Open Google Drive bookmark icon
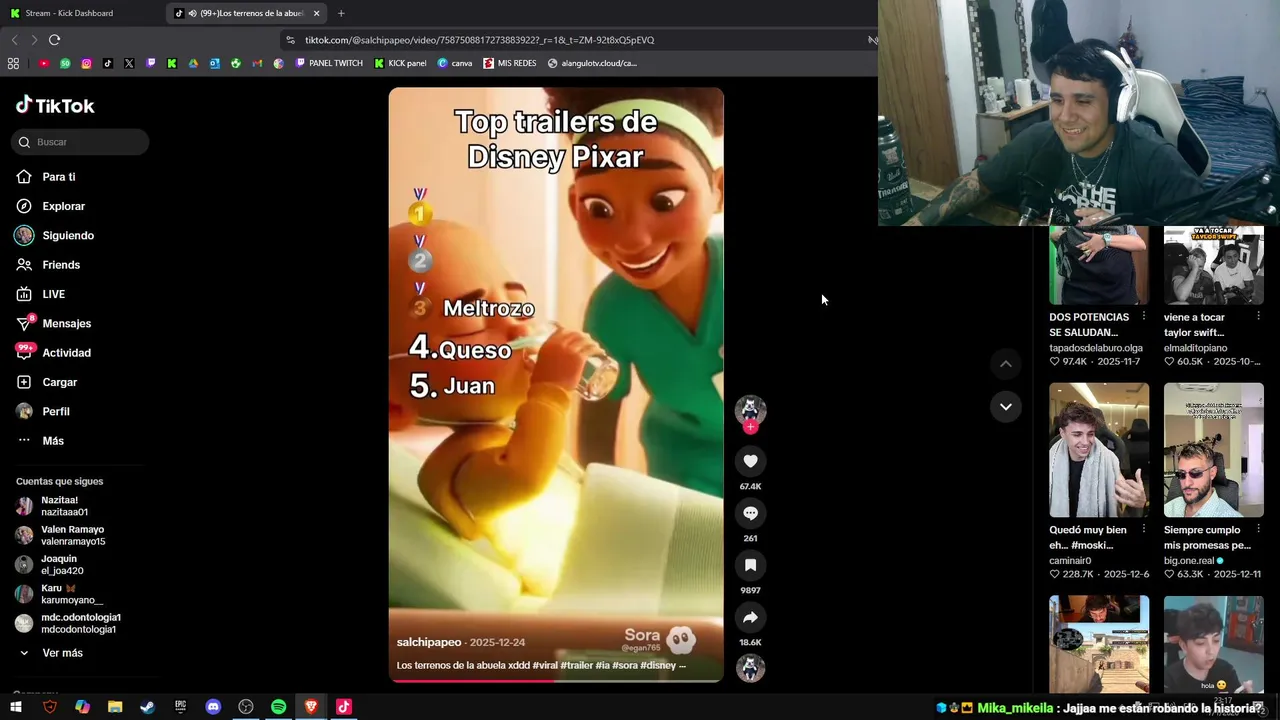The image size is (1280, 720). [x=193, y=63]
